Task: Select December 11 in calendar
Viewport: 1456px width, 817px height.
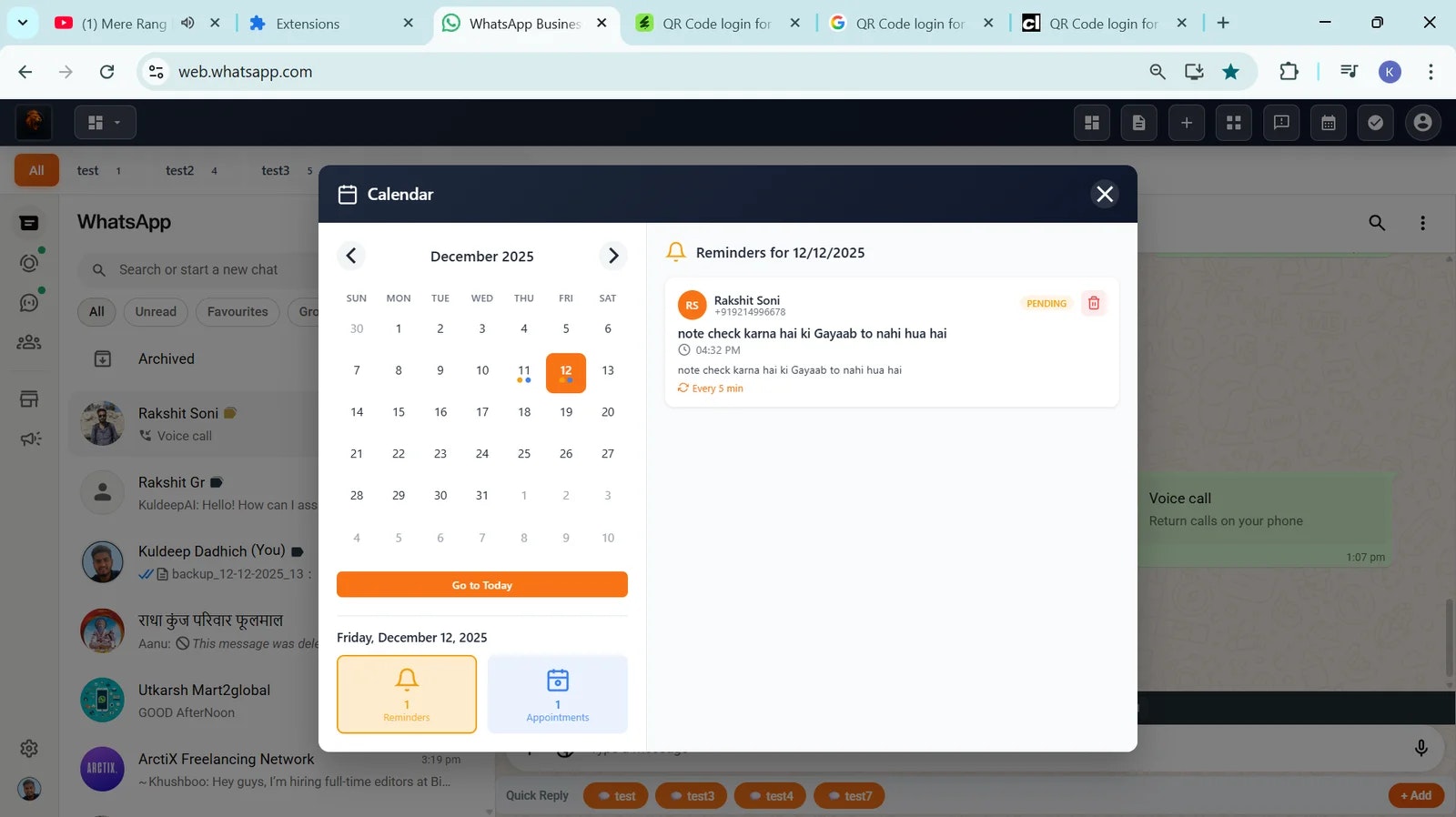Action: [524, 371]
